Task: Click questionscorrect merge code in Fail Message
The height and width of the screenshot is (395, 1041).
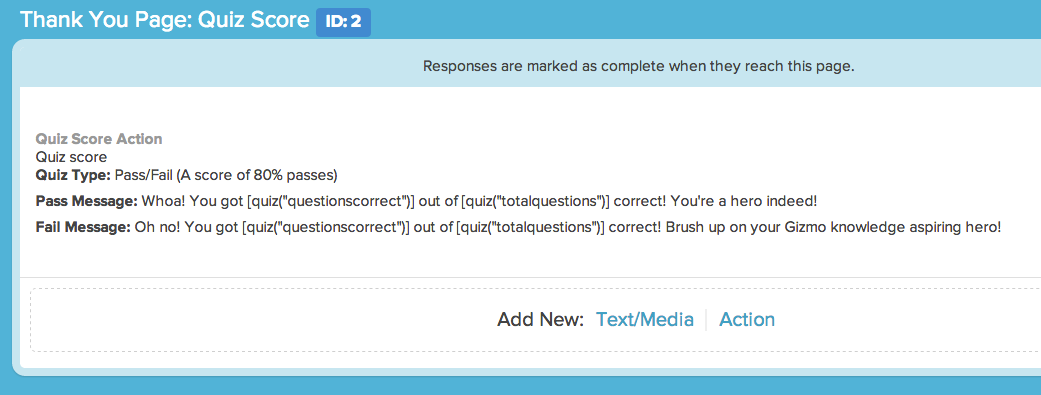Action: (325, 228)
